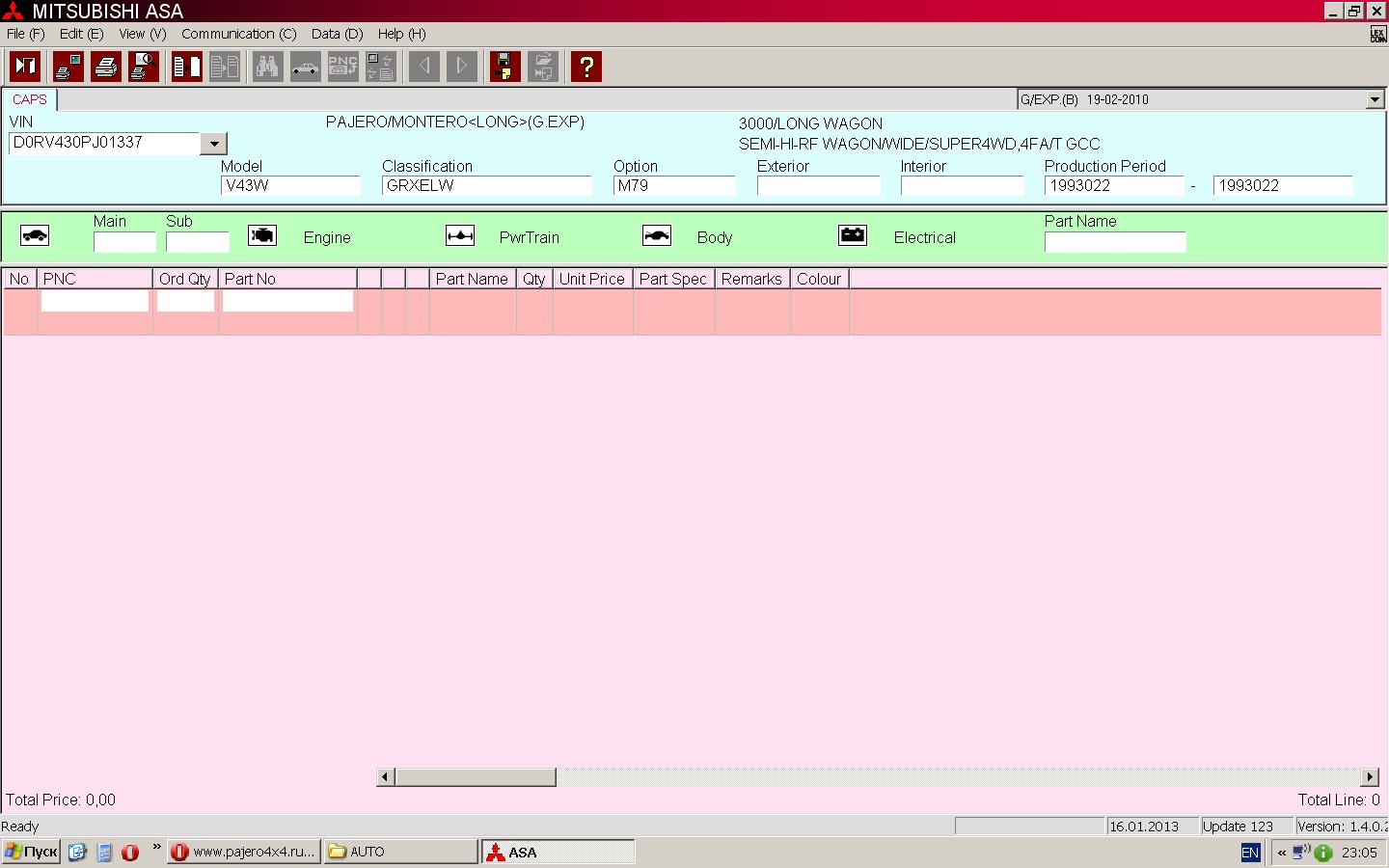Screen dimensions: 1389x868
Task: Click the printer icon in toolbar
Action: coord(106,67)
